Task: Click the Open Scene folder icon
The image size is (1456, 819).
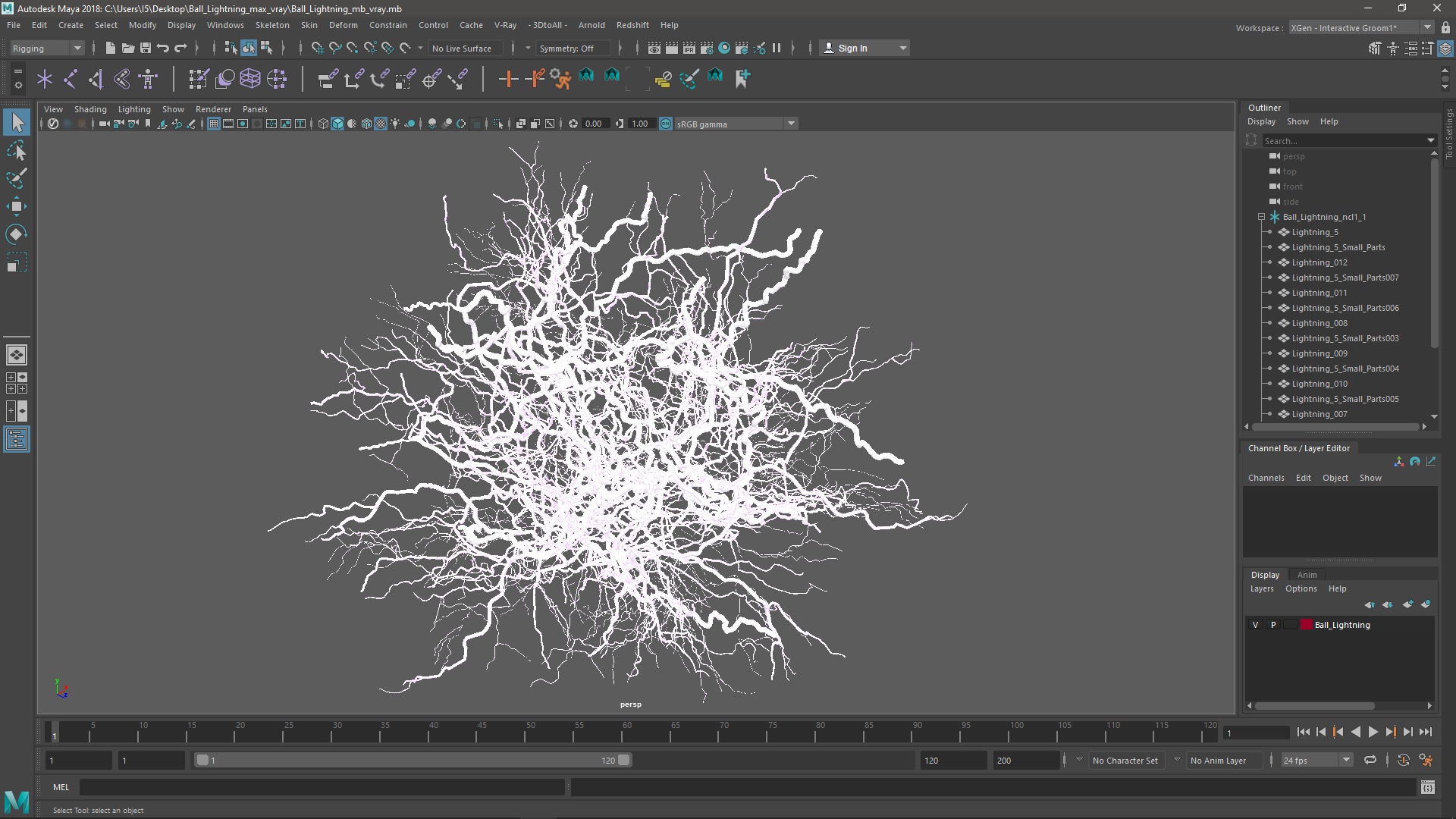Action: 128,48
